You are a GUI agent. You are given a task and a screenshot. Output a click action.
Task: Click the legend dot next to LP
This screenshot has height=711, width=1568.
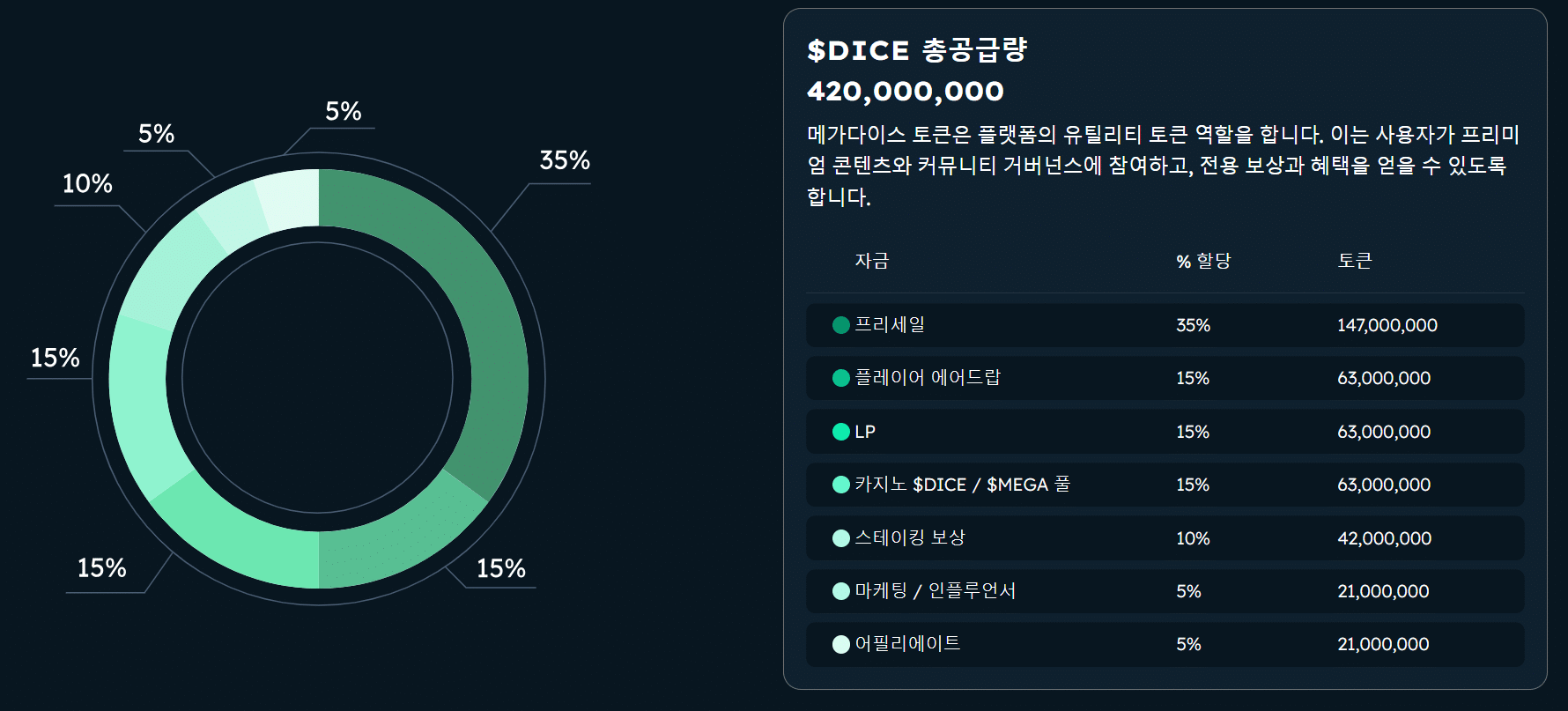841,432
